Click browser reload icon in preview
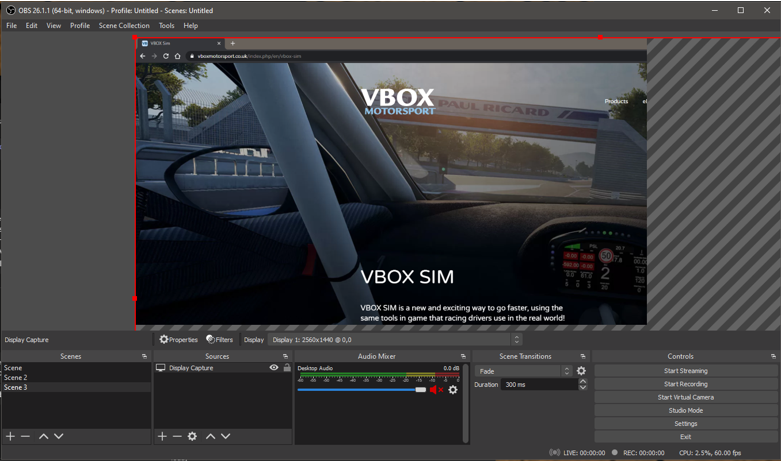The image size is (781, 461). coord(166,56)
